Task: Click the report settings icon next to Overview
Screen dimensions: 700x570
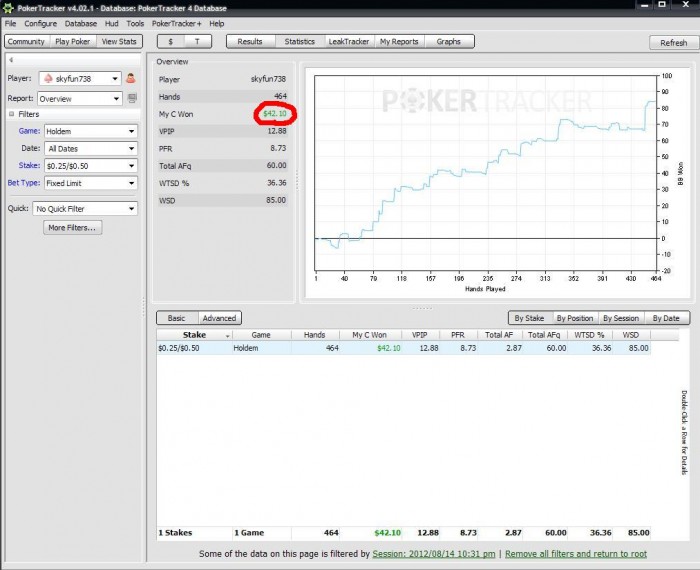Action: 132,98
